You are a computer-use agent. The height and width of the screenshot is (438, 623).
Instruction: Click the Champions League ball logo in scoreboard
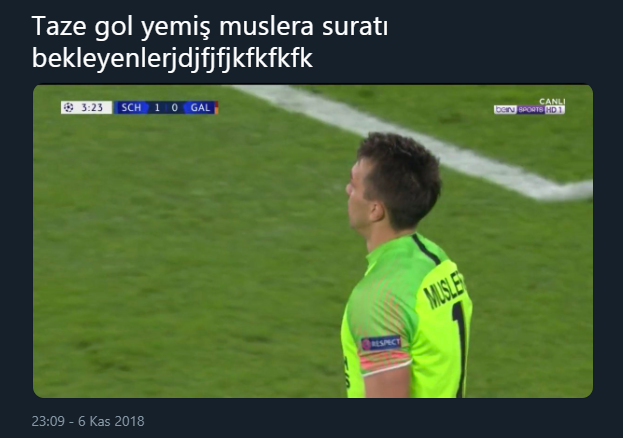click(x=68, y=107)
